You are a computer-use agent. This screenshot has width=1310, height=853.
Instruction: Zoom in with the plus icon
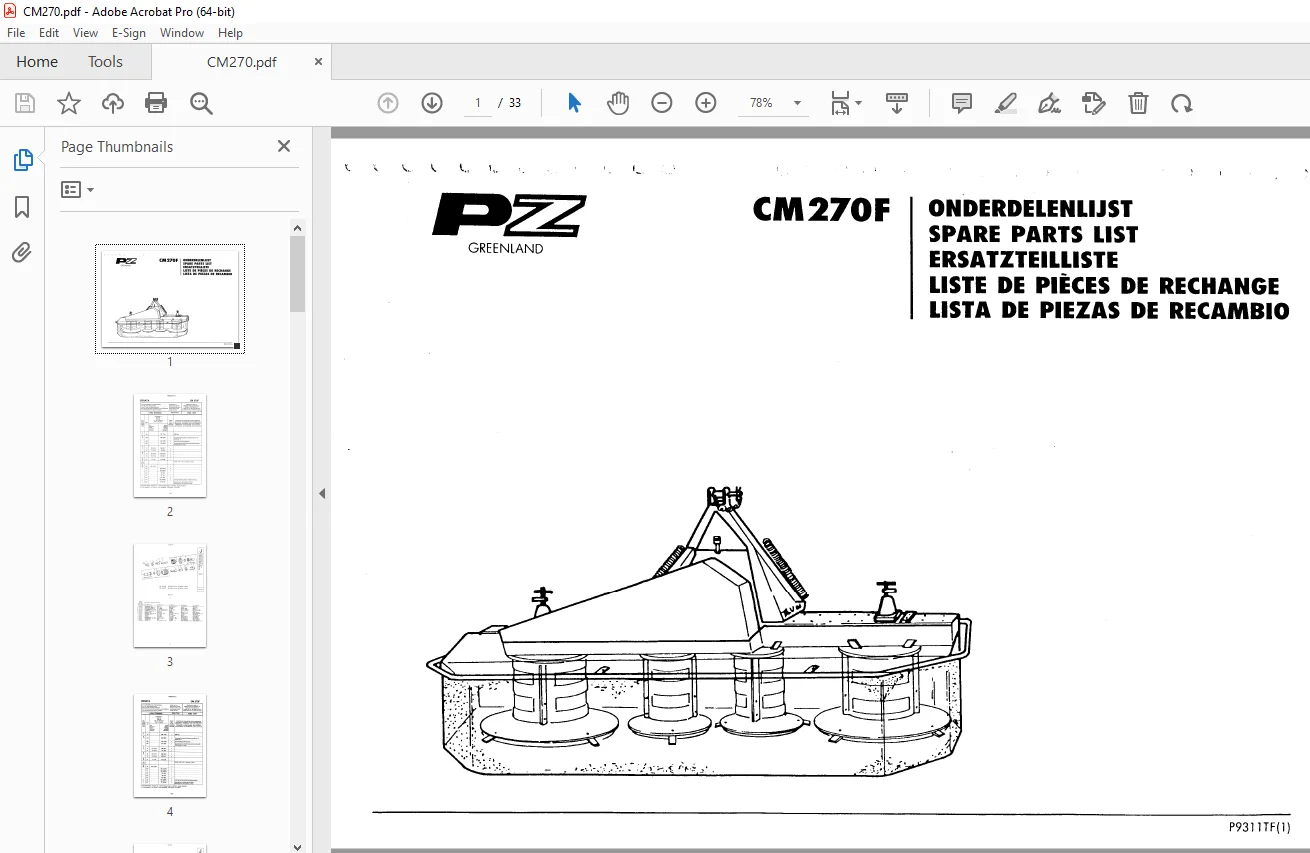click(x=706, y=103)
